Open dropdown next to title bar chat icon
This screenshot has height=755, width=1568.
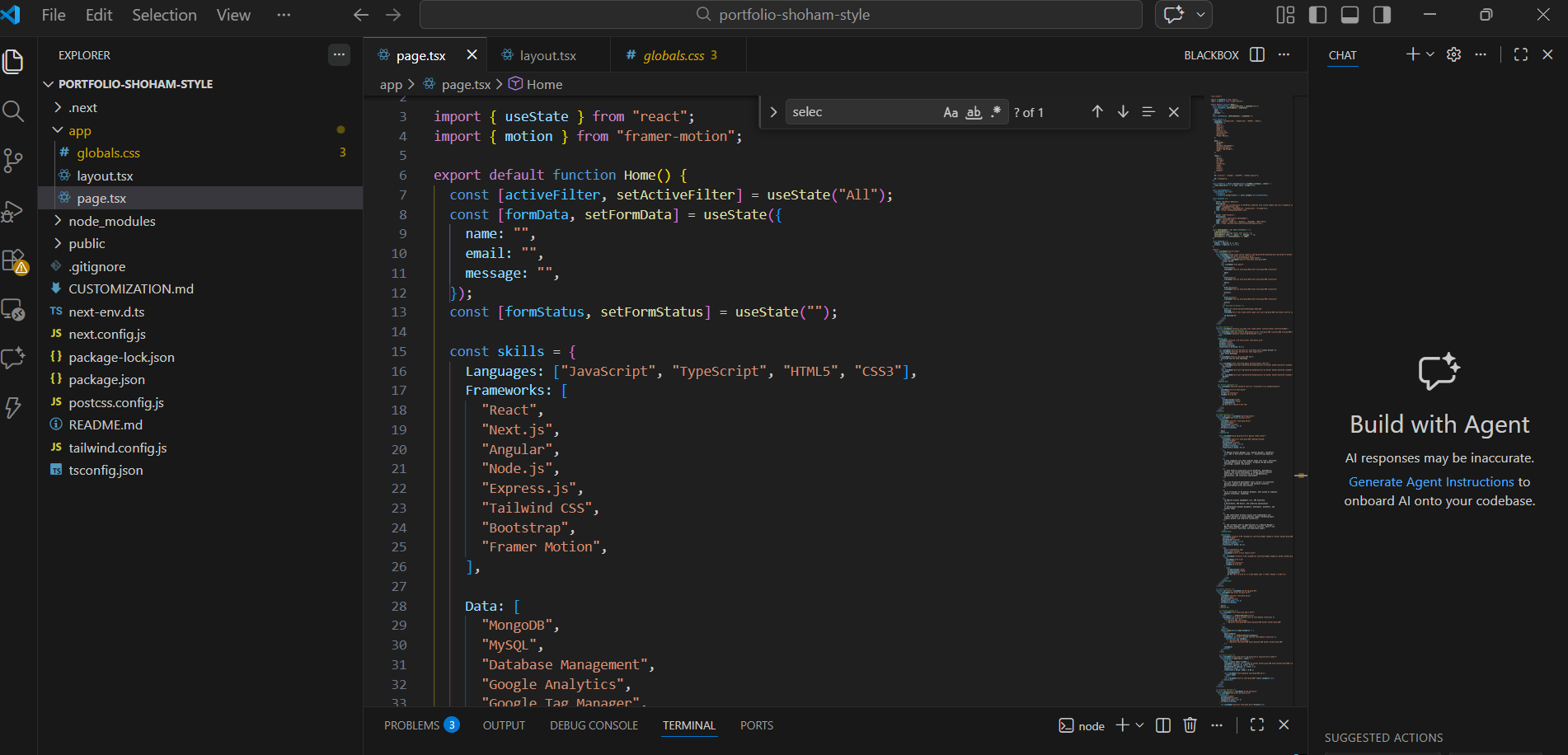pyautogui.click(x=1200, y=14)
